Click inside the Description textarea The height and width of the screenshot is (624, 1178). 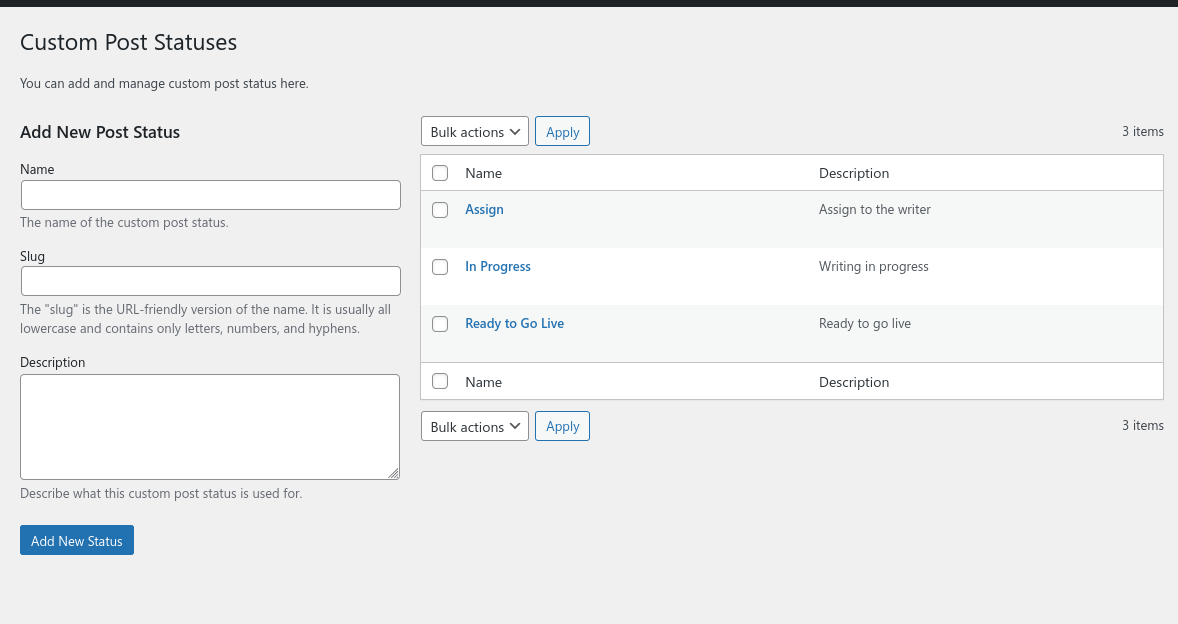click(210, 427)
